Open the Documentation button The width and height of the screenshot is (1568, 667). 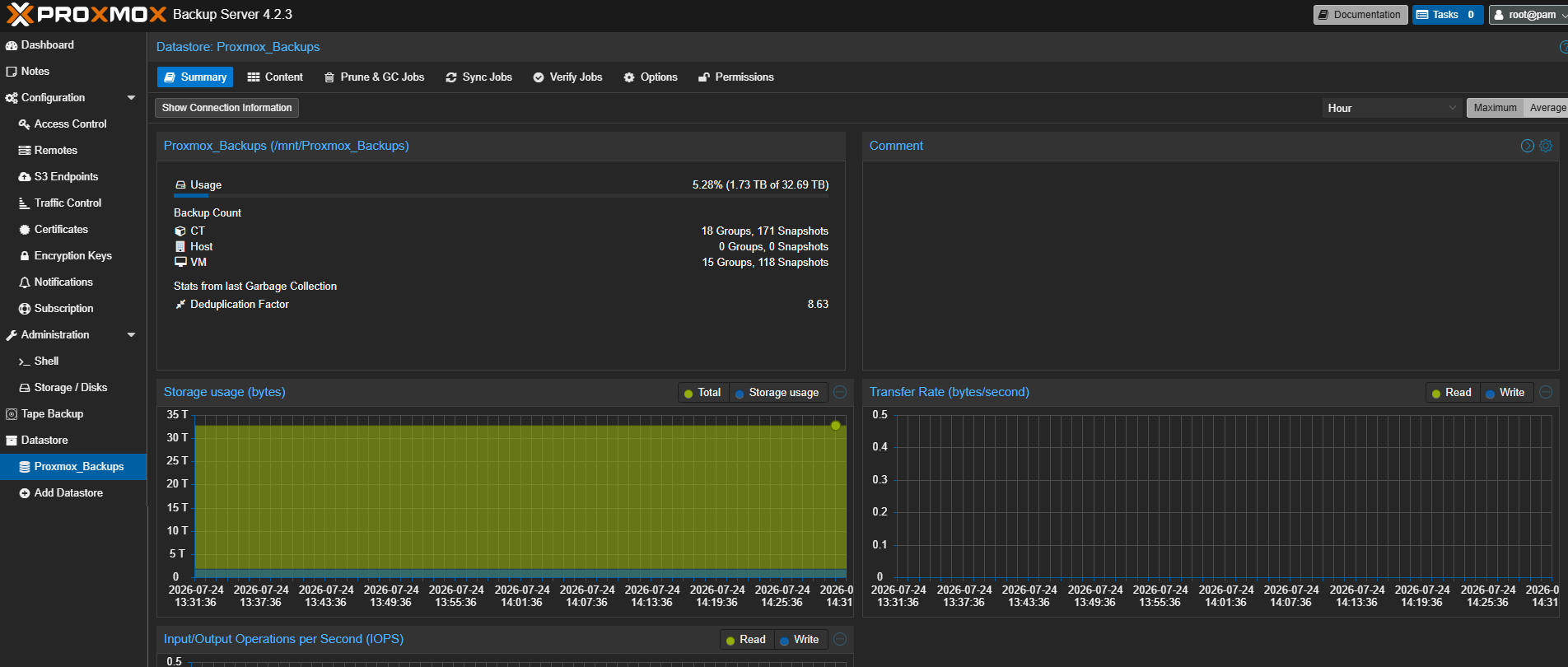pos(1360,15)
